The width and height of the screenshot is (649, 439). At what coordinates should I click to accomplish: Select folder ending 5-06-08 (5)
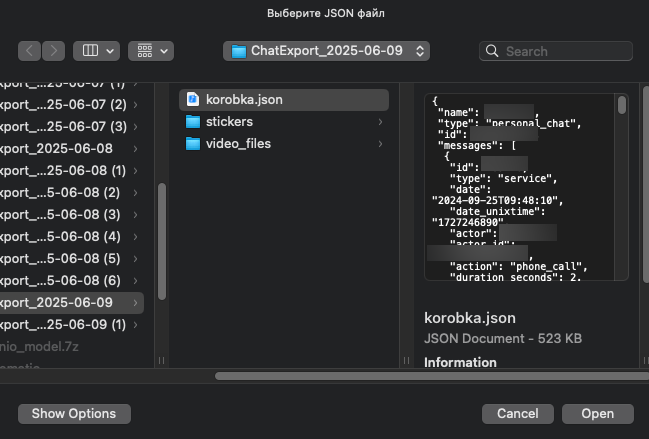[72, 258]
